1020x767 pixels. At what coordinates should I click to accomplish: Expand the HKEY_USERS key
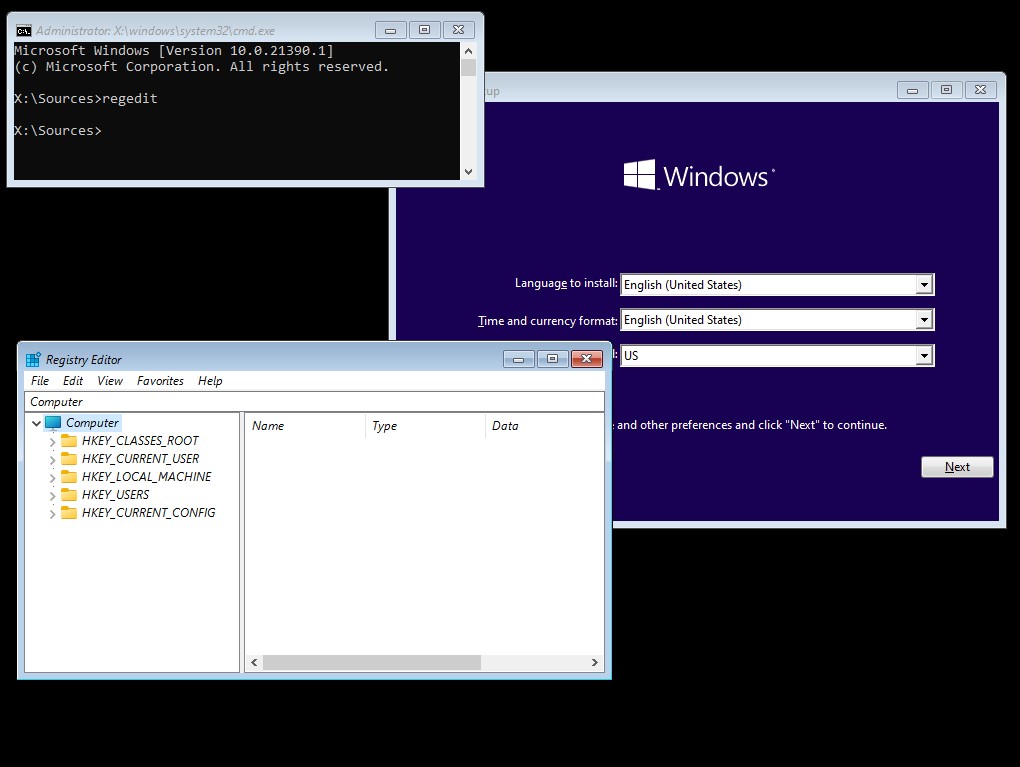coord(52,495)
